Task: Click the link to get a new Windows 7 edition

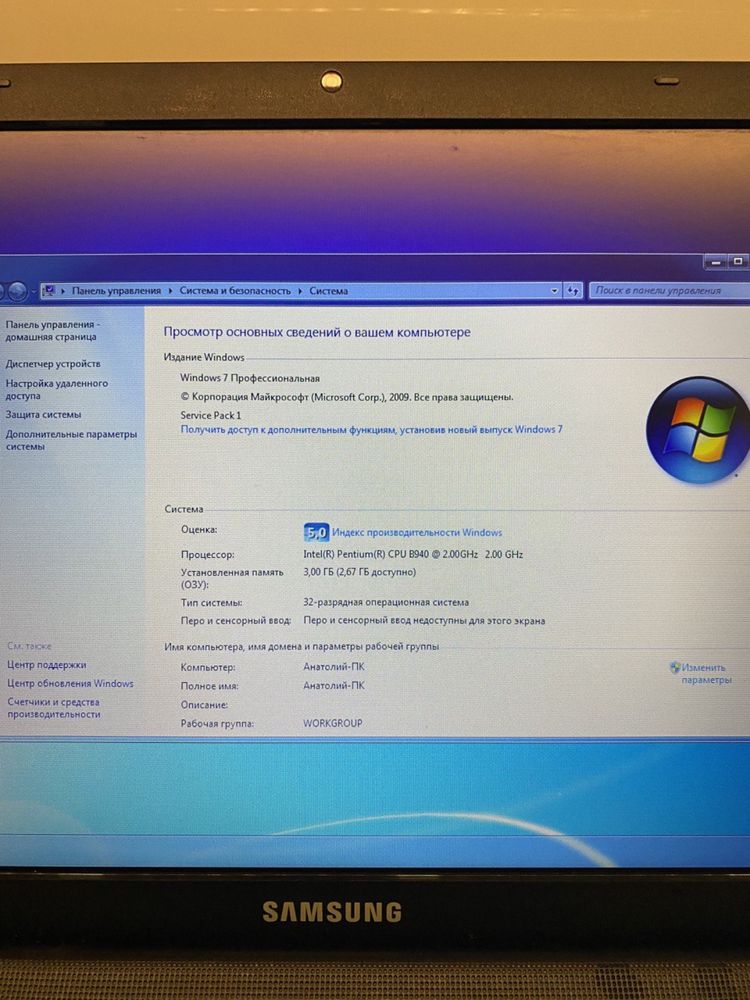Action: click(371, 430)
